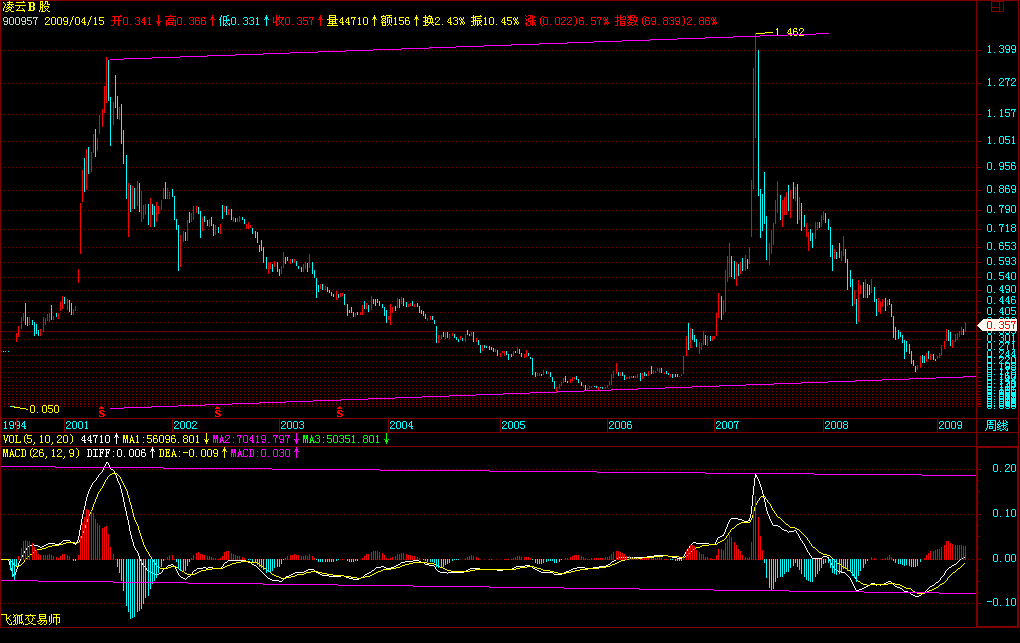Click the 2005 year label on time axis
Image resolution: width=1020 pixels, height=643 pixels.
[513, 425]
